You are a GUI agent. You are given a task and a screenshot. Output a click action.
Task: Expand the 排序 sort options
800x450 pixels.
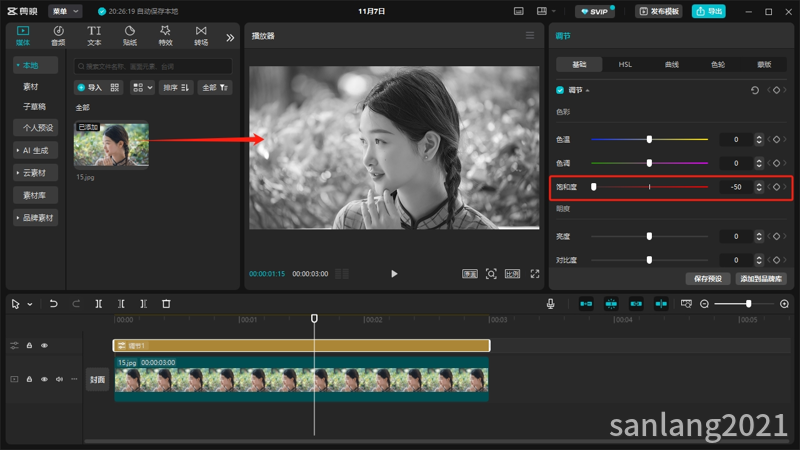[x=176, y=88]
